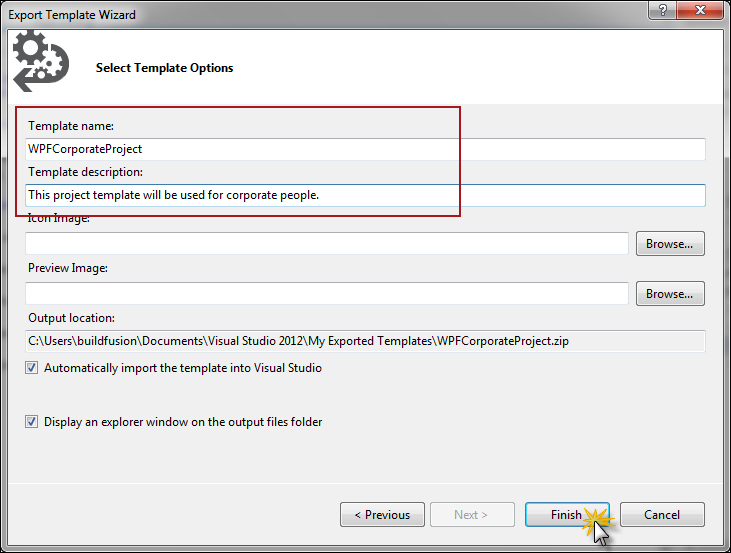Image resolution: width=731 pixels, height=553 pixels.
Task: Browse for an Icon Image file
Action: point(669,243)
